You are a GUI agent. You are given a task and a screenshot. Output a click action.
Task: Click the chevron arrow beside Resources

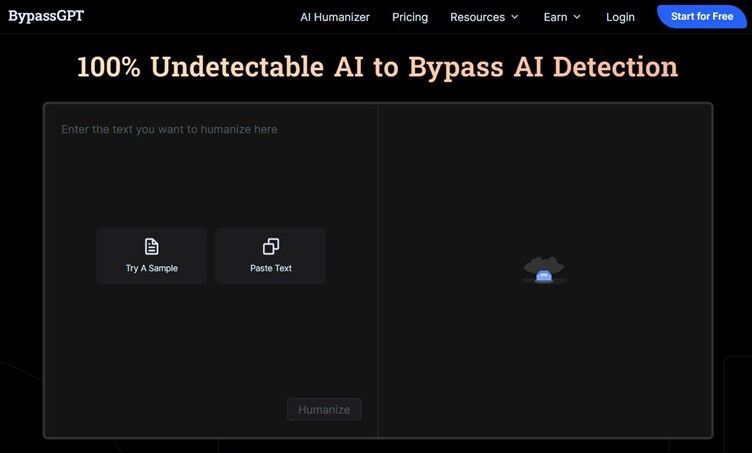(x=515, y=17)
